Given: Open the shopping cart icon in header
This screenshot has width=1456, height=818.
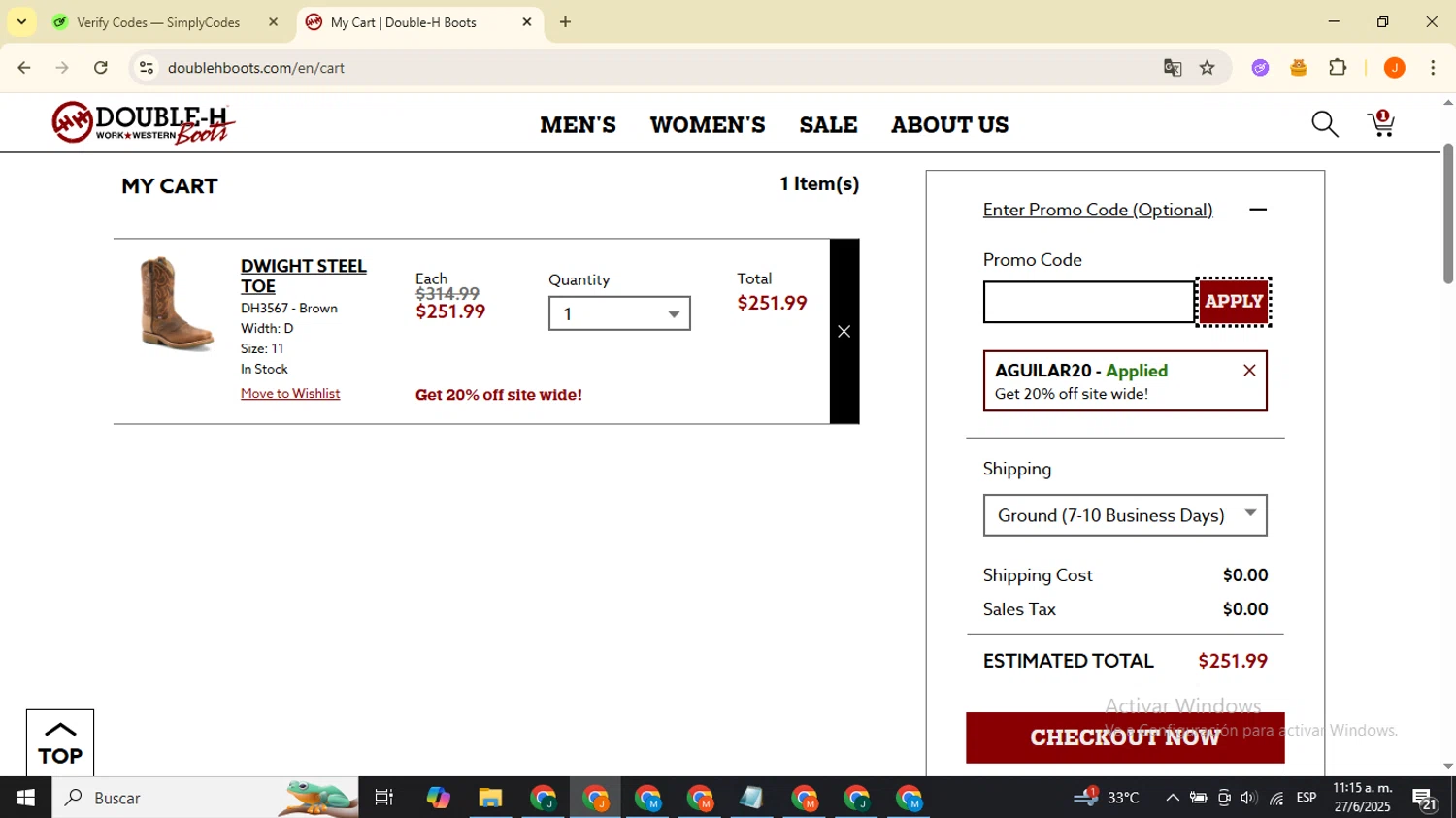Looking at the screenshot, I should 1381,123.
